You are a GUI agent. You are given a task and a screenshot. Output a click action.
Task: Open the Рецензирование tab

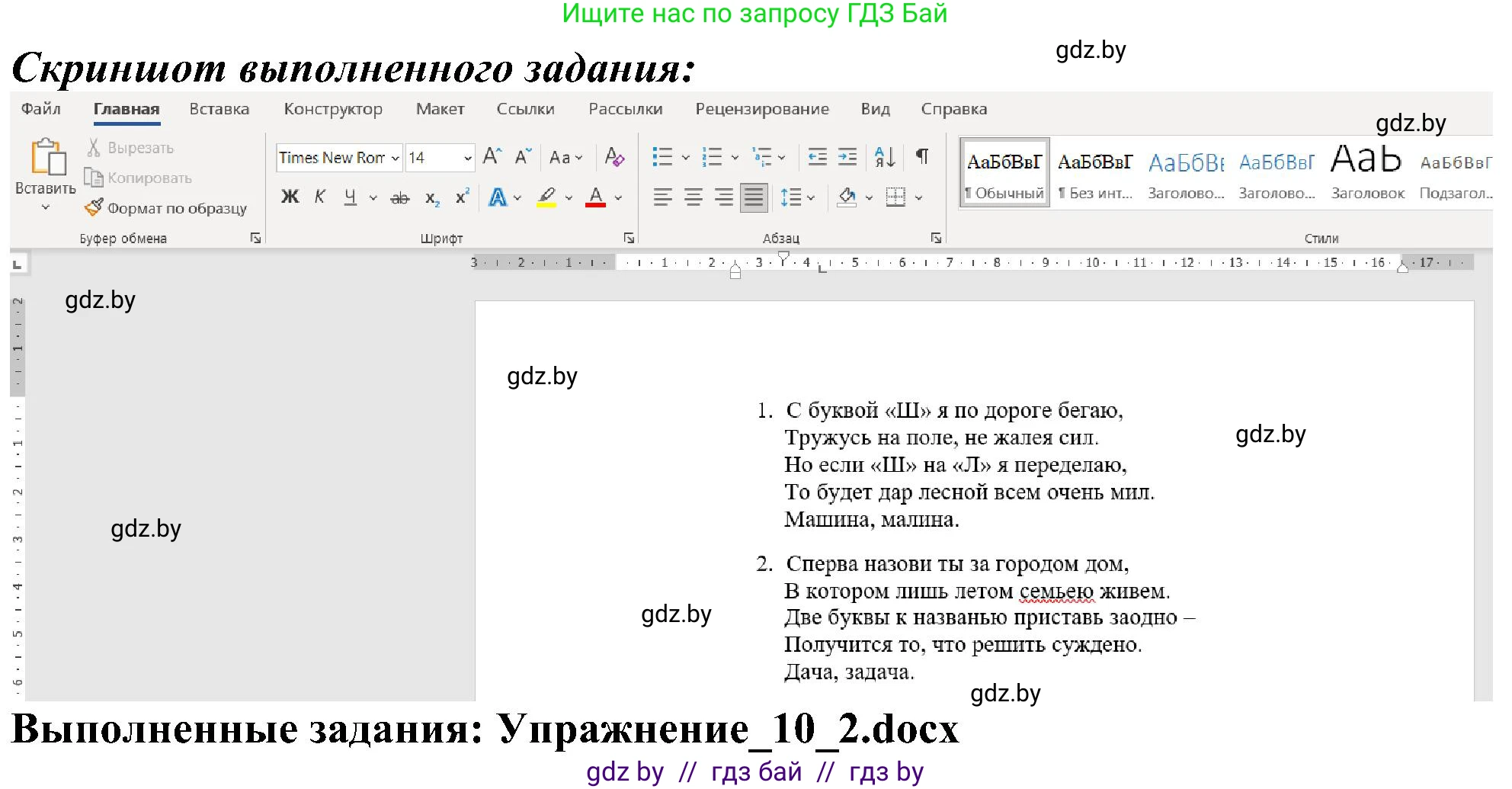(x=761, y=108)
